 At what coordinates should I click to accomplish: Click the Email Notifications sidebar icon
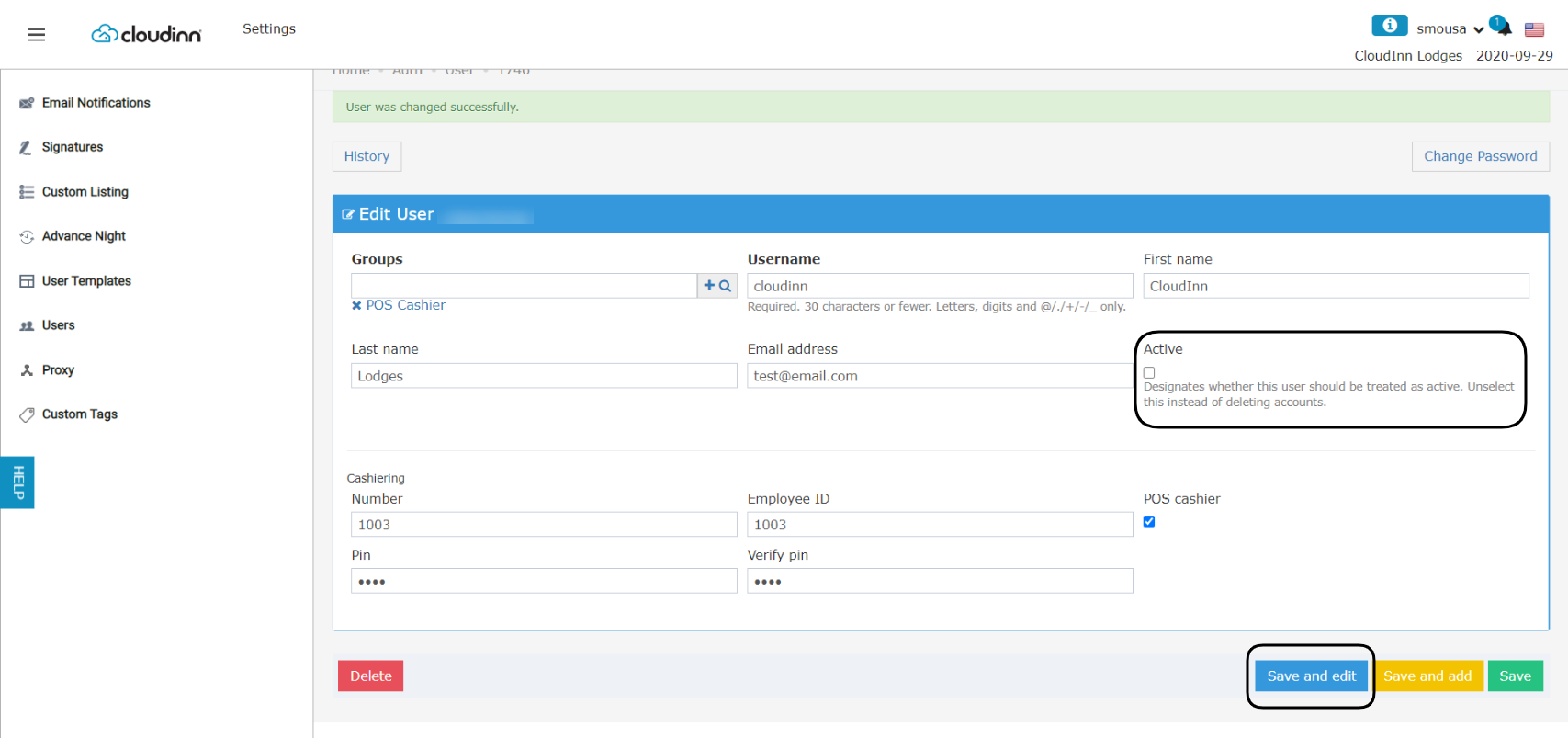(x=27, y=103)
